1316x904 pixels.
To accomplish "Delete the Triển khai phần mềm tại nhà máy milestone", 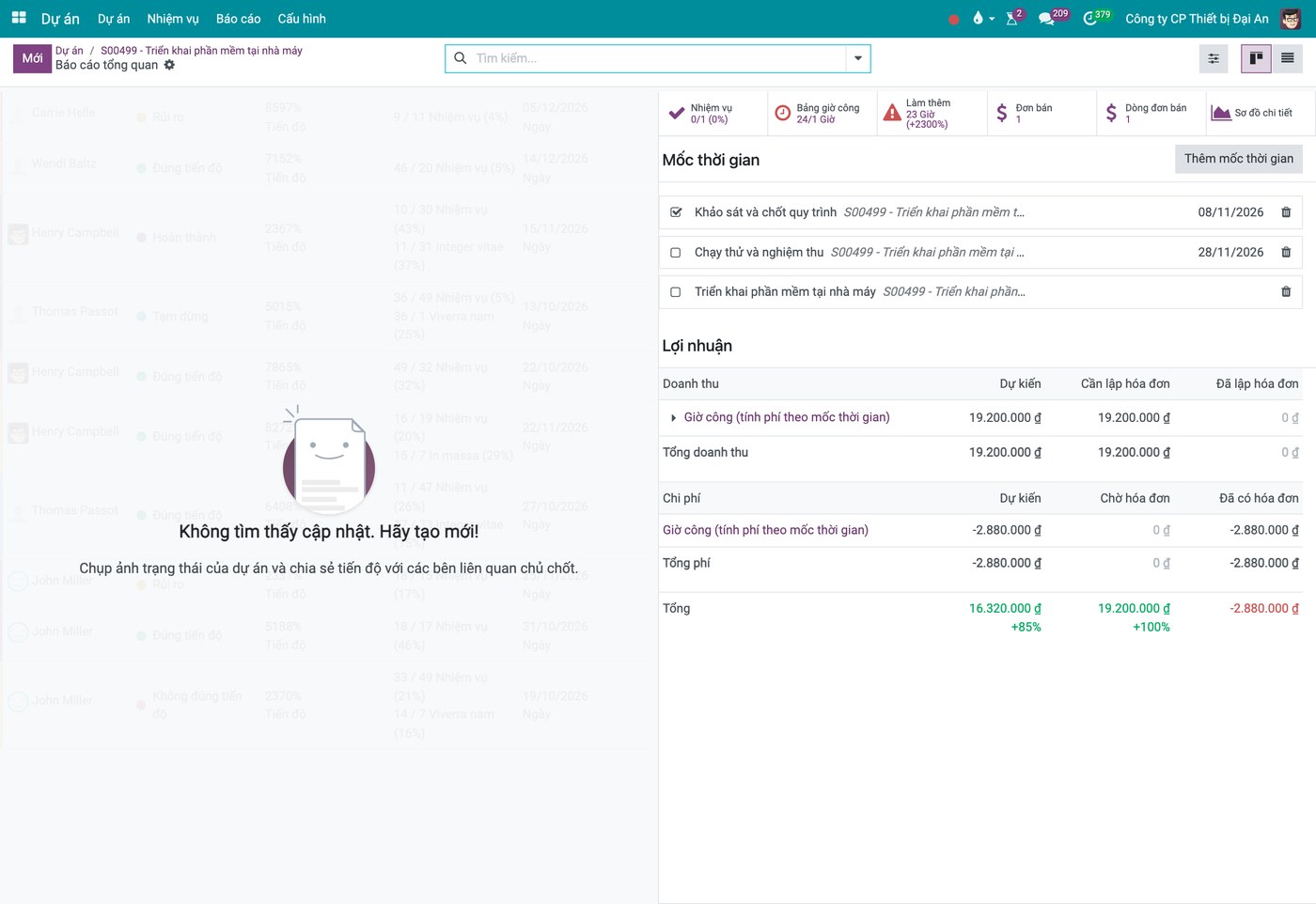I will 1286,291.
